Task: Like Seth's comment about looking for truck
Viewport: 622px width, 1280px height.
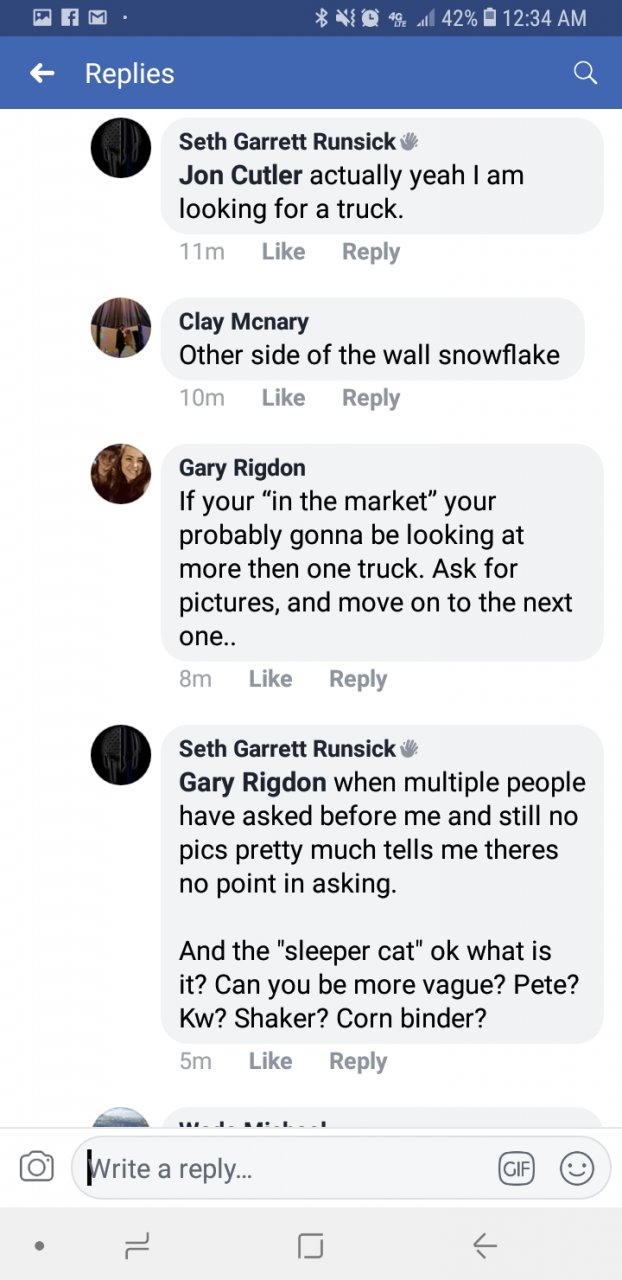Action: [x=283, y=252]
